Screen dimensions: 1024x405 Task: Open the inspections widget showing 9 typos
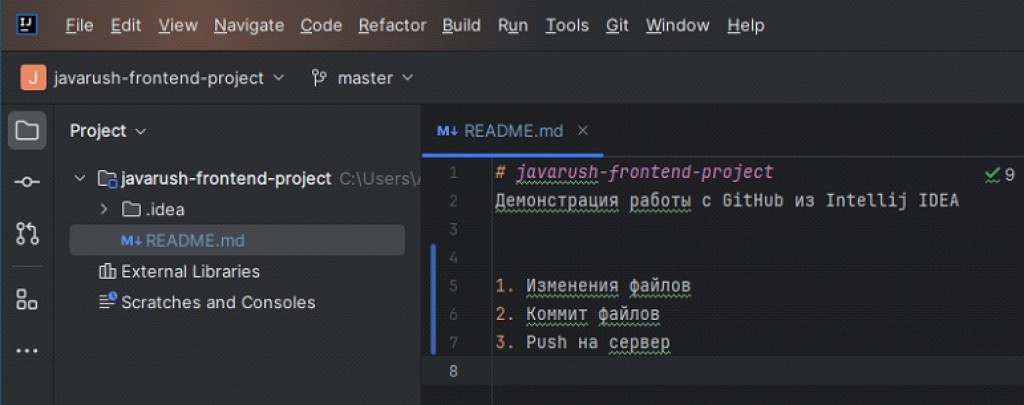tap(999, 174)
